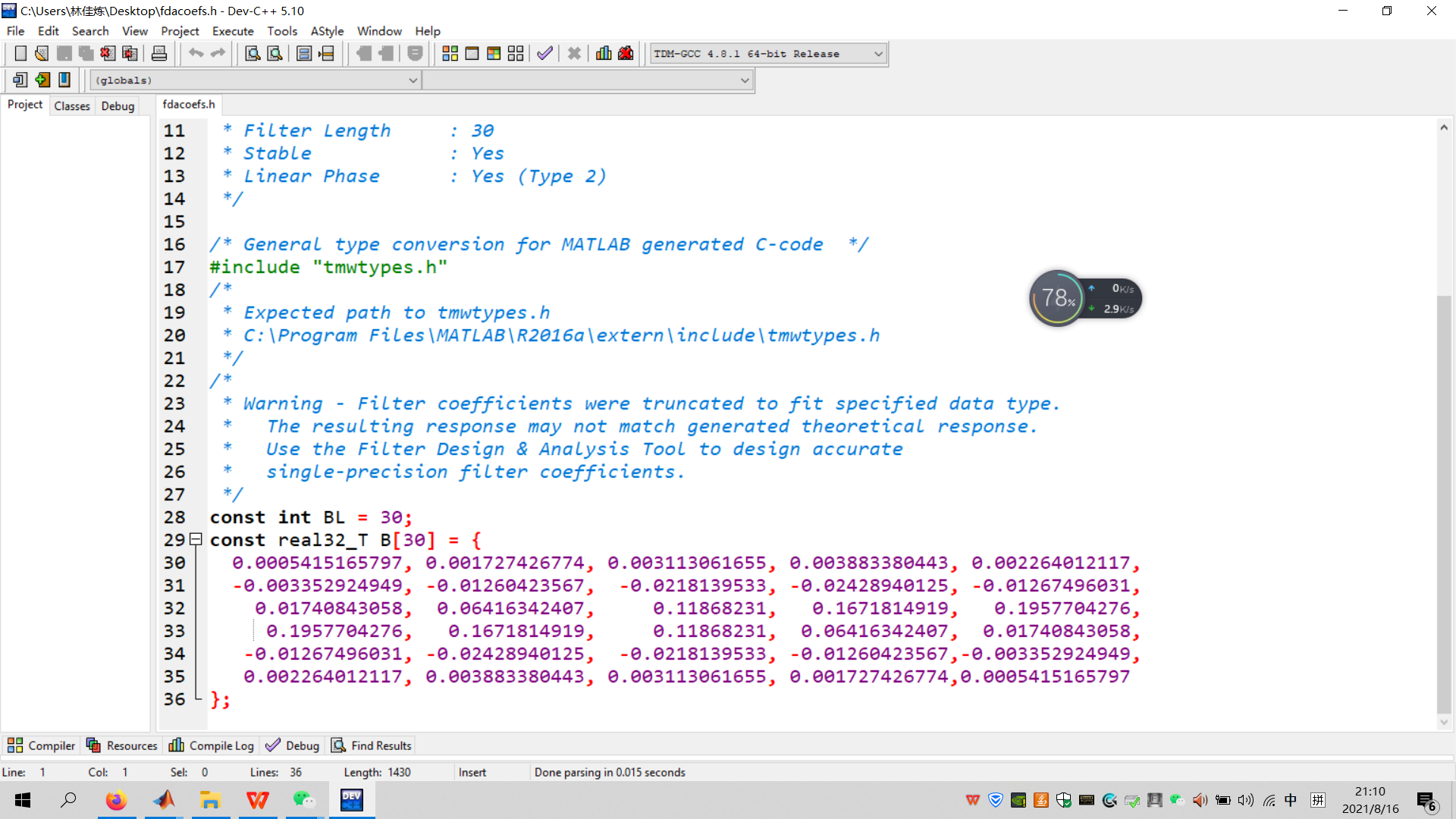Viewport: 1456px width, 819px height.
Task: Create a new source file
Action: click(x=20, y=53)
